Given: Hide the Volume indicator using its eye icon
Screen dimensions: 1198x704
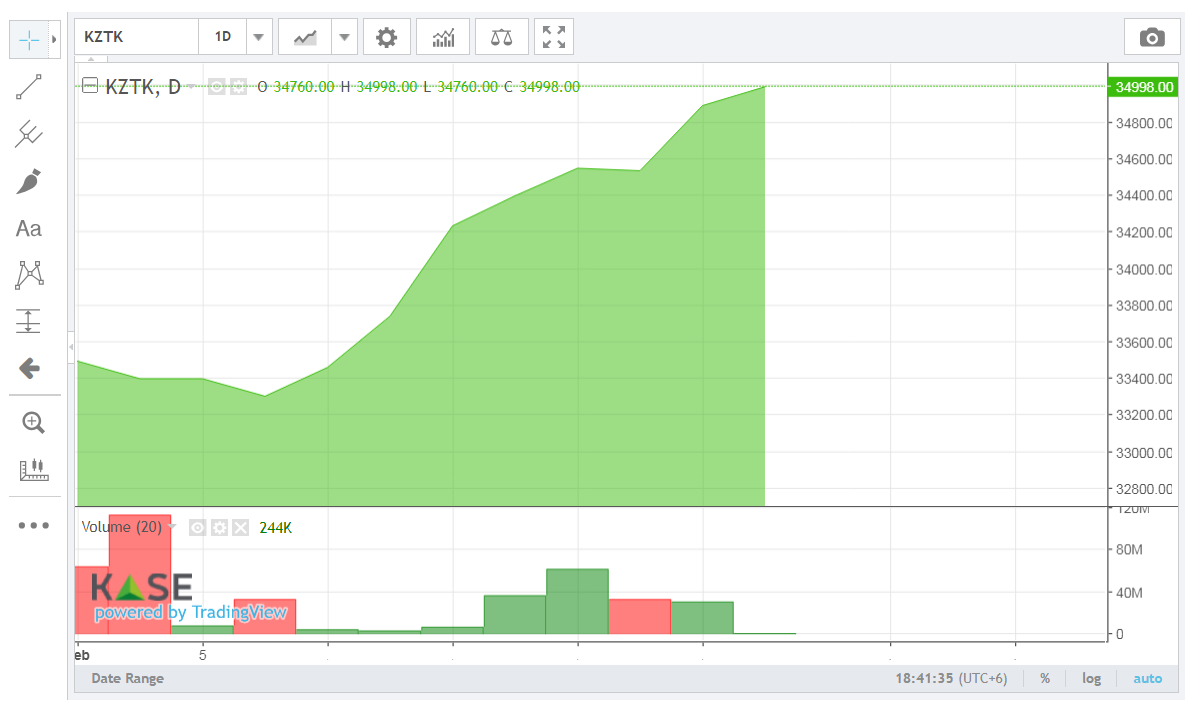Looking at the screenshot, I should [198, 527].
